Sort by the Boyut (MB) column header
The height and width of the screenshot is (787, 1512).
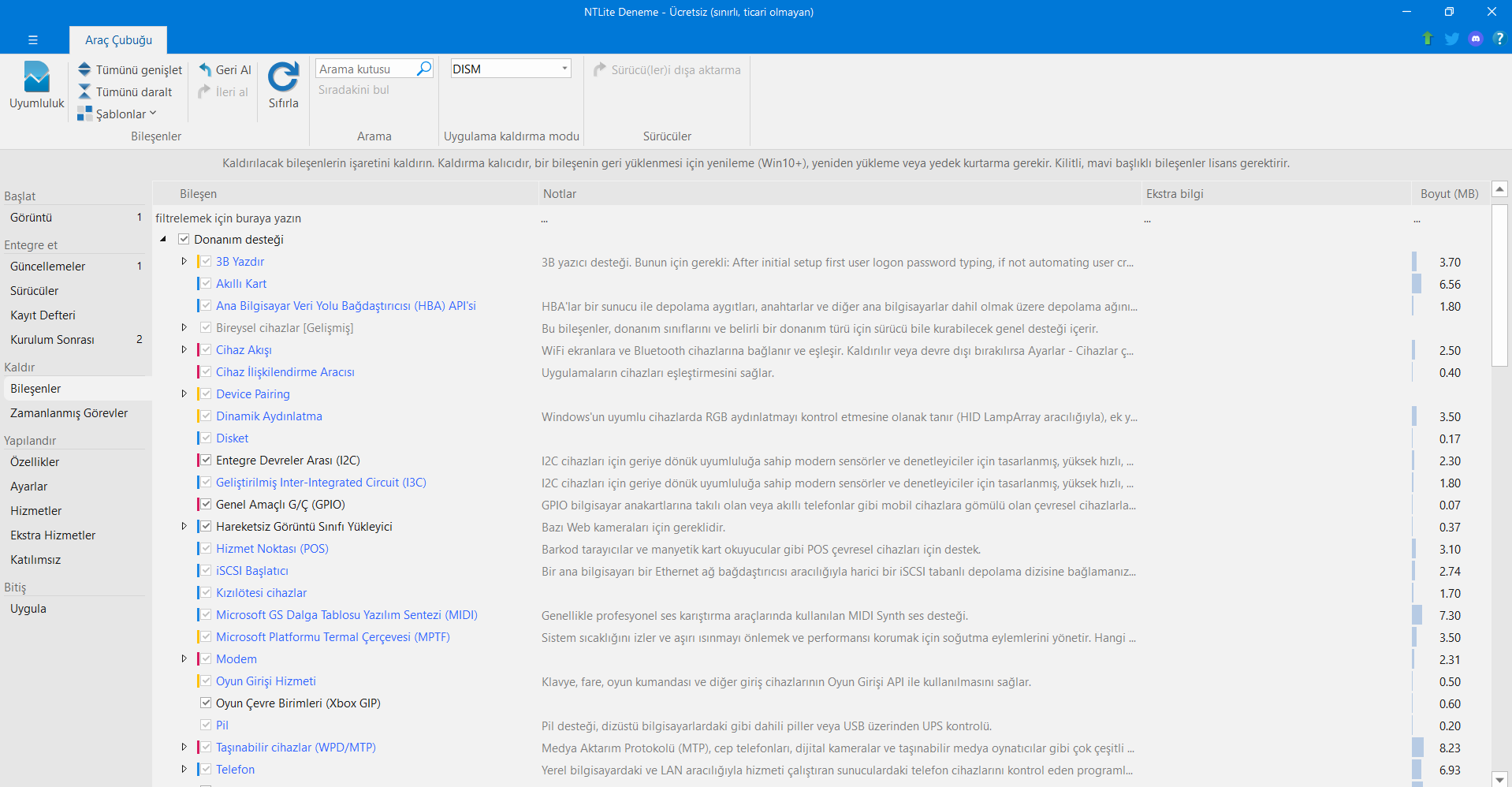[x=1449, y=193]
